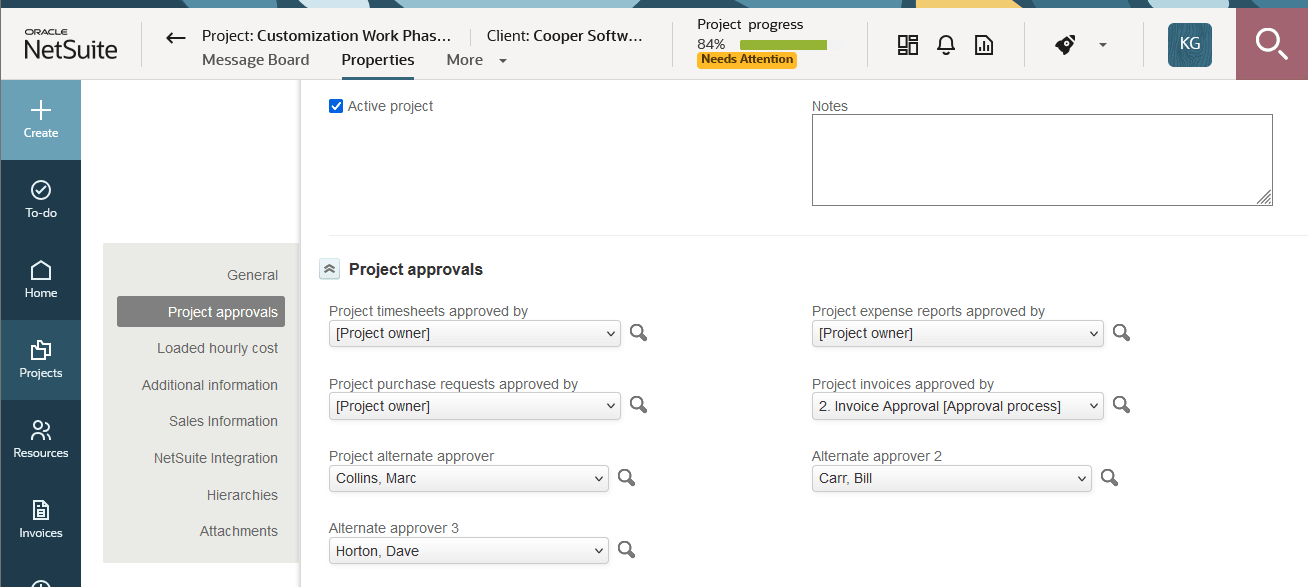Click the tag tips icon
The width and height of the screenshot is (1308, 587).
click(1065, 45)
